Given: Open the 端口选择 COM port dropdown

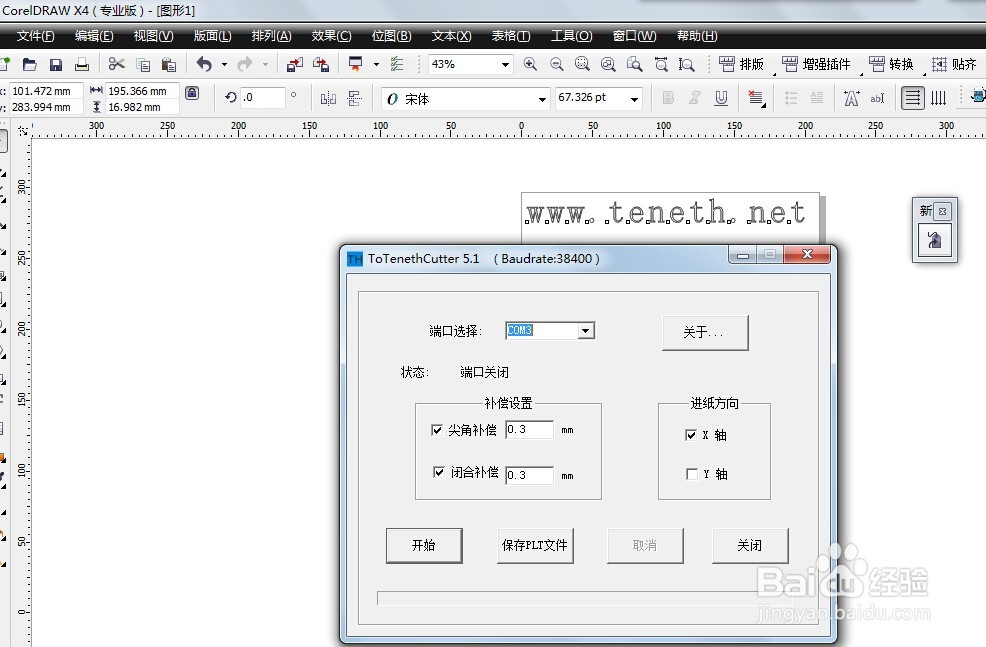Looking at the screenshot, I should tap(586, 330).
